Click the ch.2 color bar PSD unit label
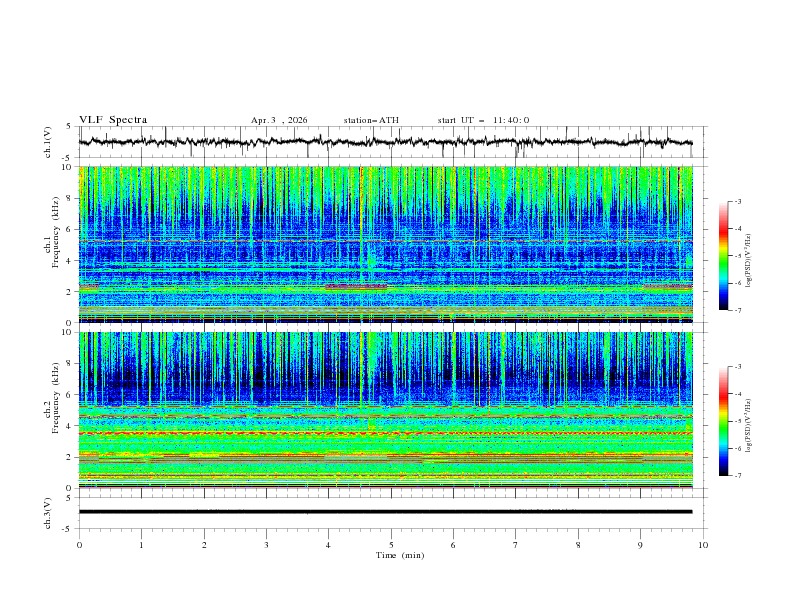792x612 pixels. [749, 425]
